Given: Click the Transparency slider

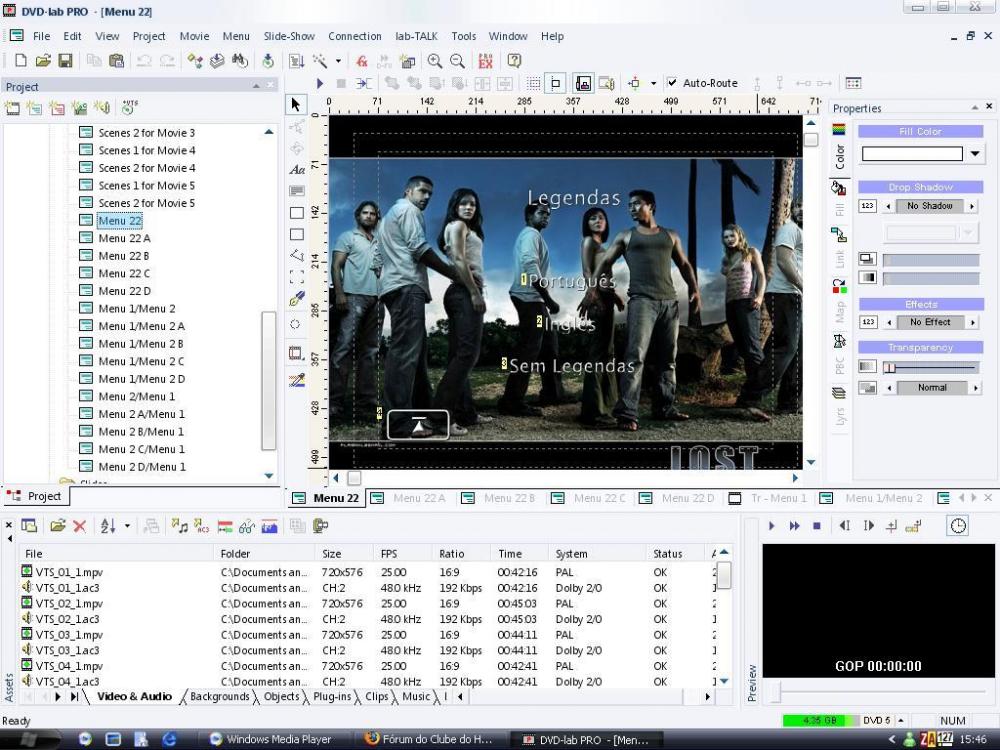Looking at the screenshot, I should coord(929,368).
